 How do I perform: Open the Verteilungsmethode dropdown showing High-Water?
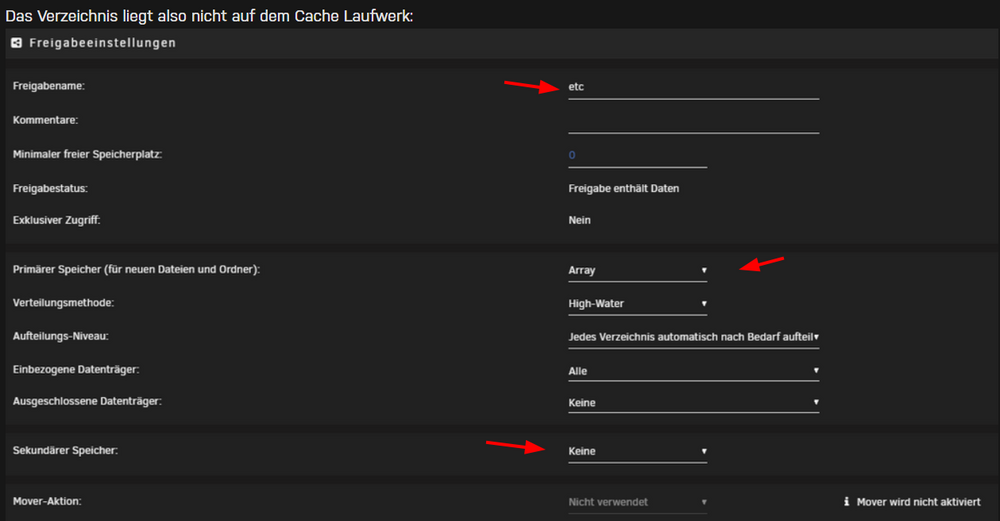[637, 304]
